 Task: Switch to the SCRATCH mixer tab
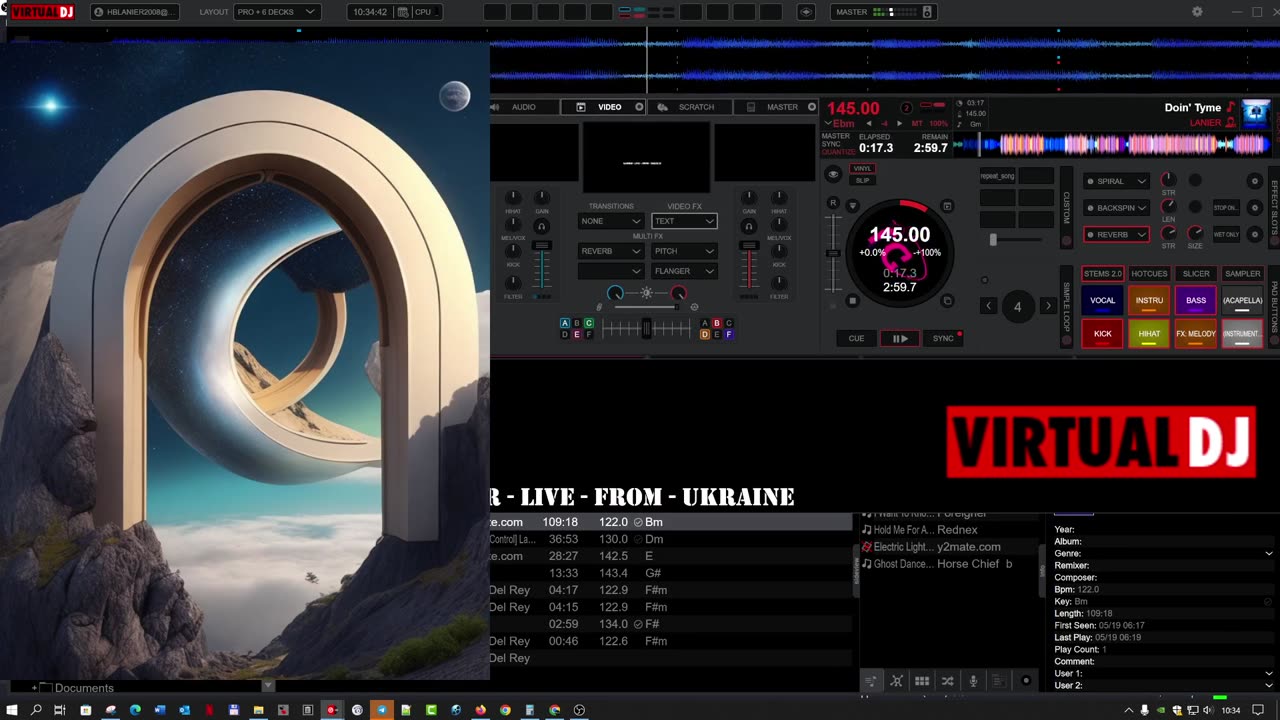tap(690, 107)
